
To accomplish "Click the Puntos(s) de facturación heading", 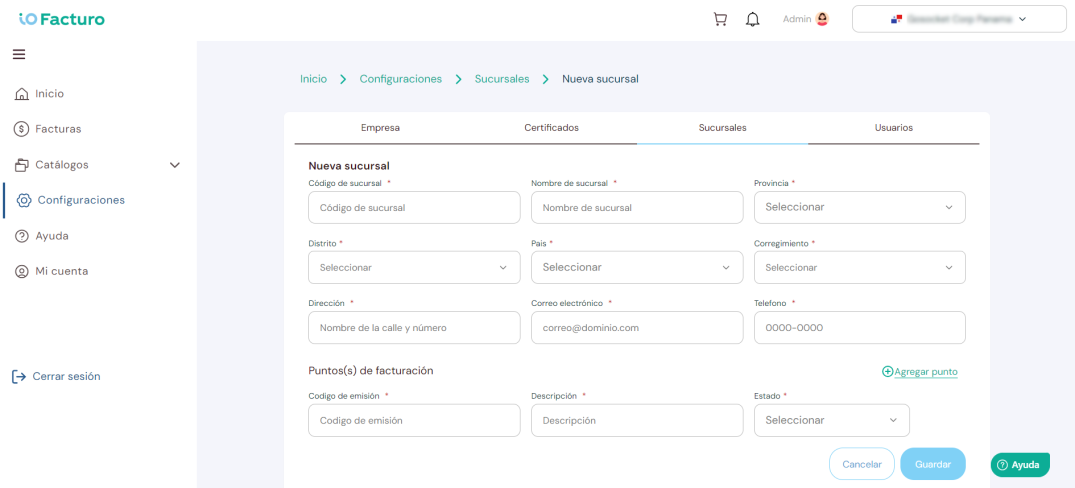I will click(x=371, y=370).
